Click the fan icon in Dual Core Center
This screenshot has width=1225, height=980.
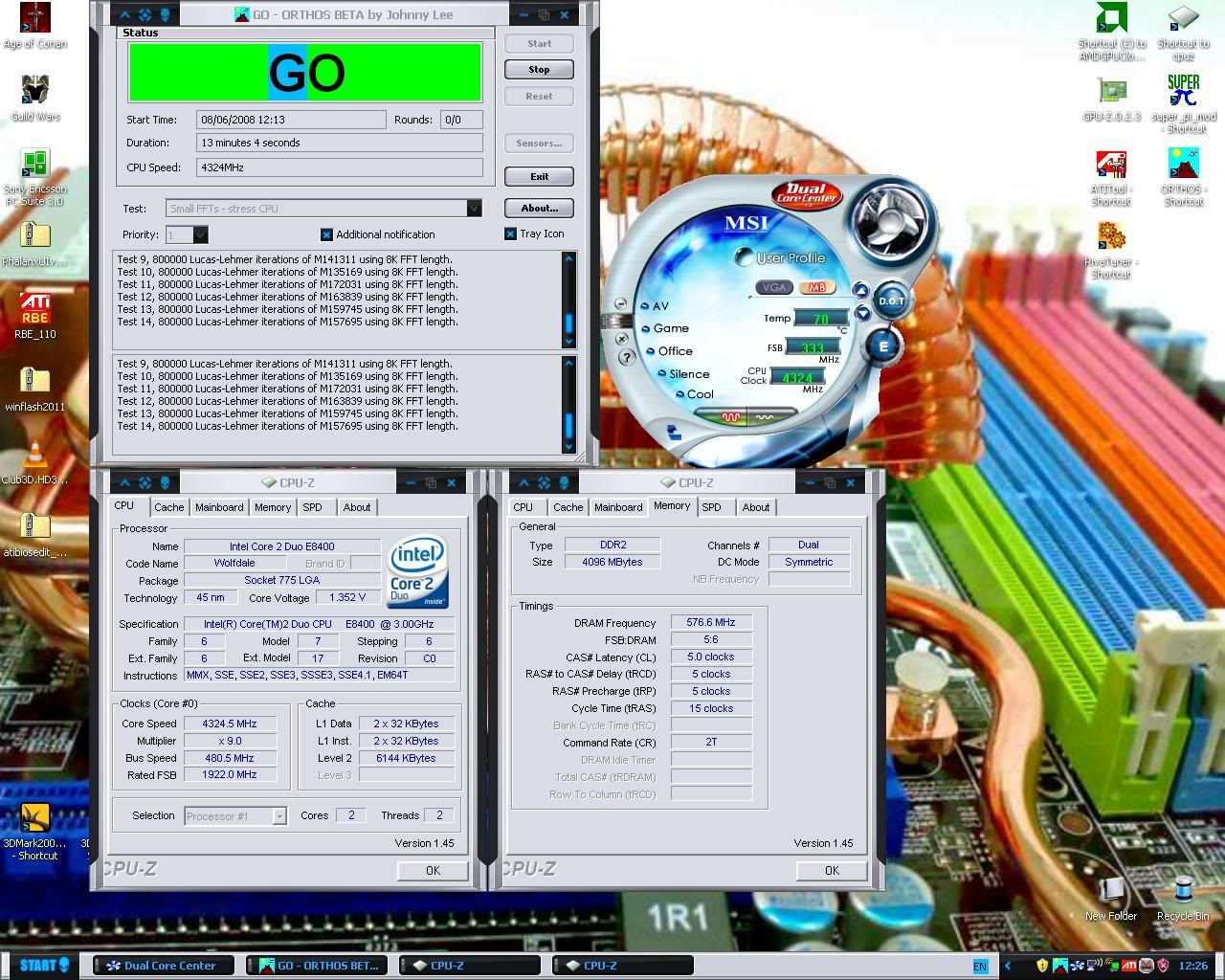[x=891, y=220]
